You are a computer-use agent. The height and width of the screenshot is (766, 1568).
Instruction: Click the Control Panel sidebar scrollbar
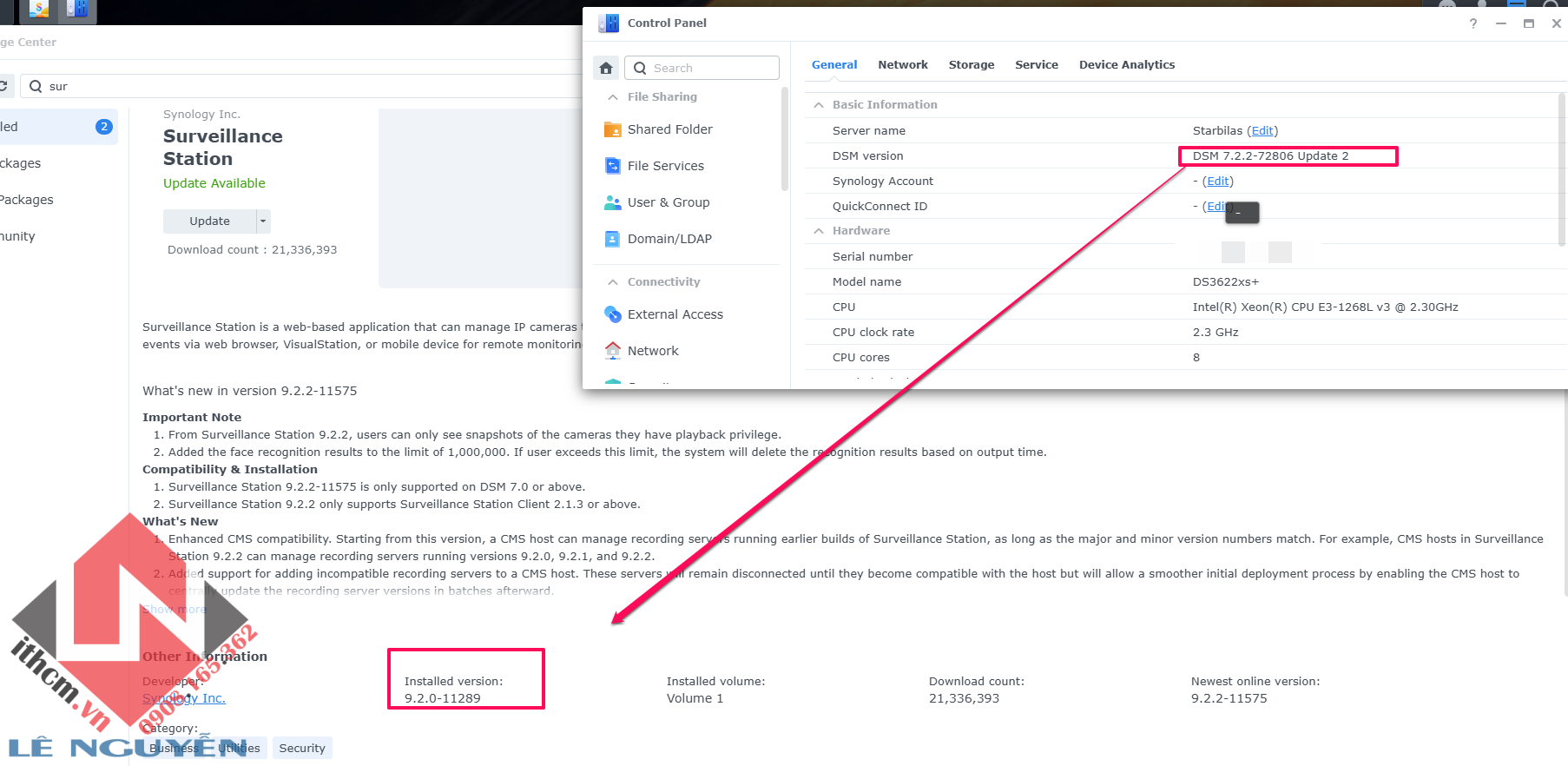785,139
